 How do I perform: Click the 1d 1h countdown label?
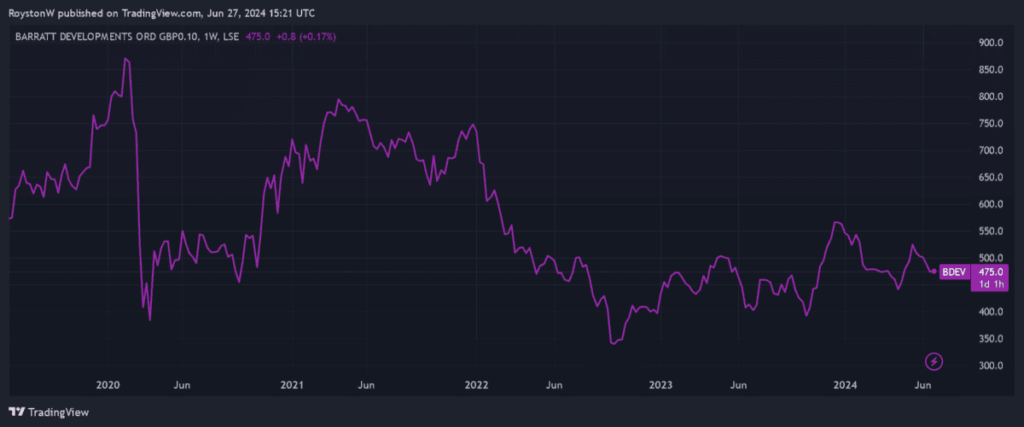click(x=990, y=284)
